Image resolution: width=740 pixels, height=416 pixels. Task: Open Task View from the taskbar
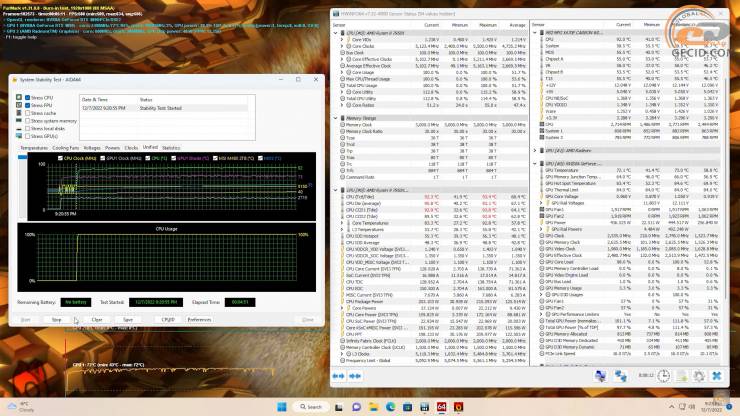339,407
